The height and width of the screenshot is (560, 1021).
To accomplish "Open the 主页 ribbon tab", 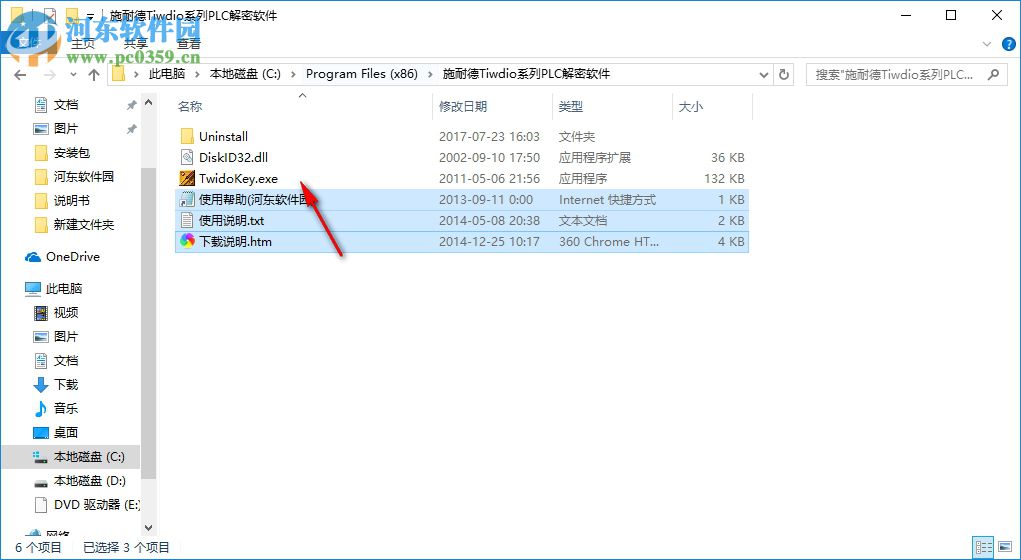I will pyautogui.click(x=83, y=44).
